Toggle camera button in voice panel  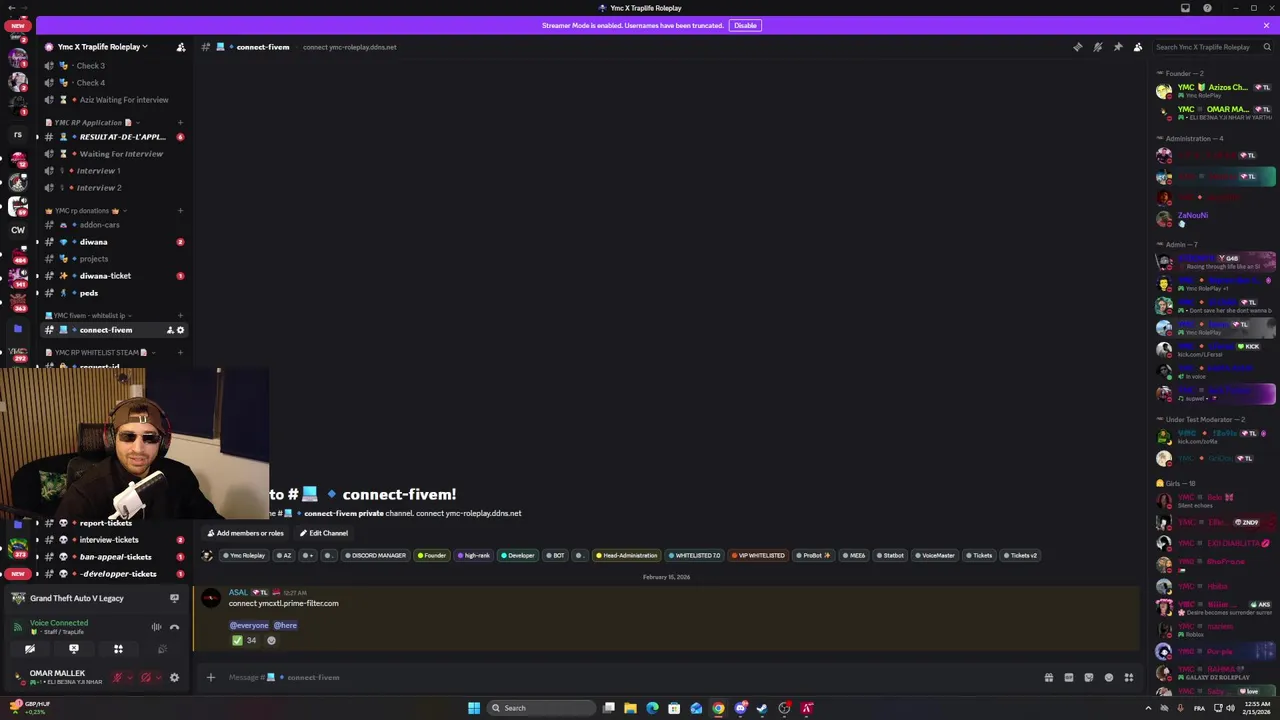point(30,649)
